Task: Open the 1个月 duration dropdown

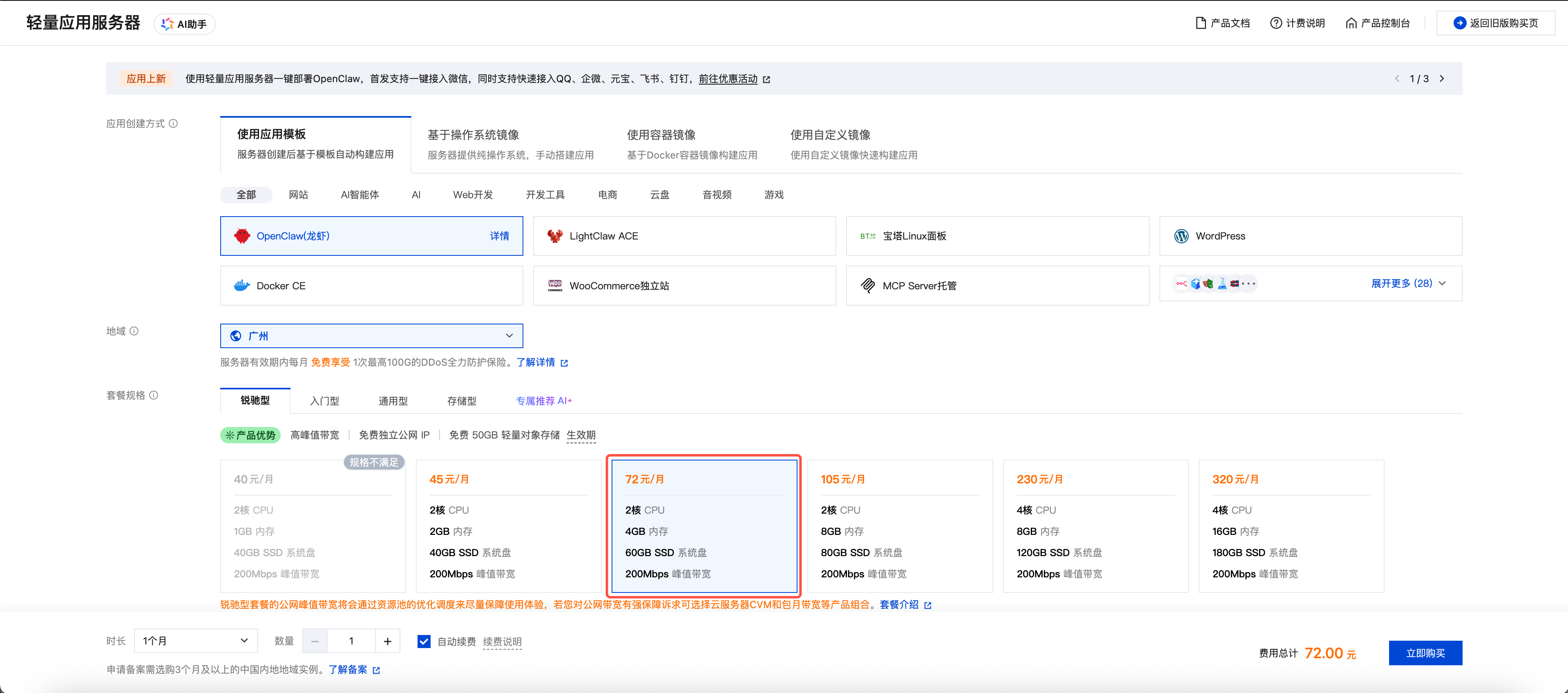Action: (195, 641)
